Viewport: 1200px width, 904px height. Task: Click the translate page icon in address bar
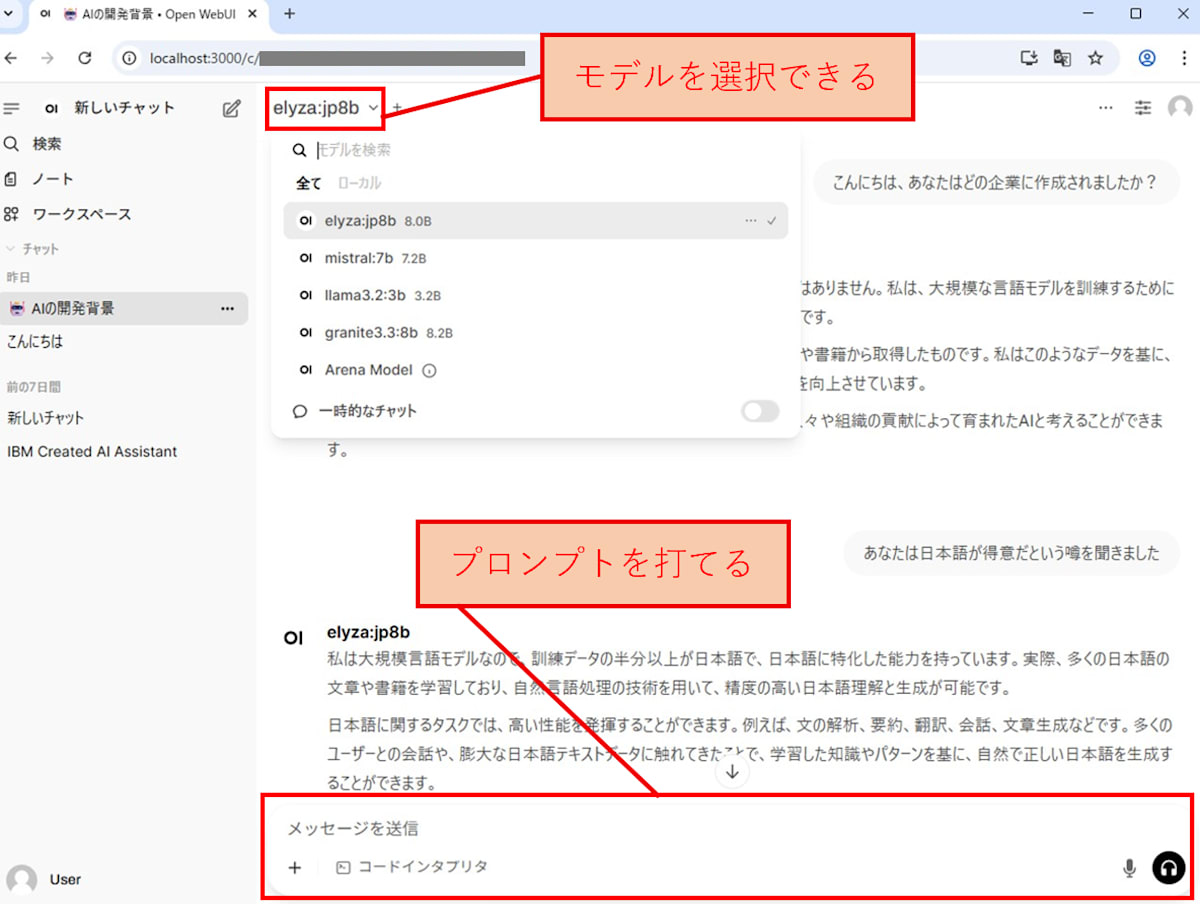pos(1062,58)
